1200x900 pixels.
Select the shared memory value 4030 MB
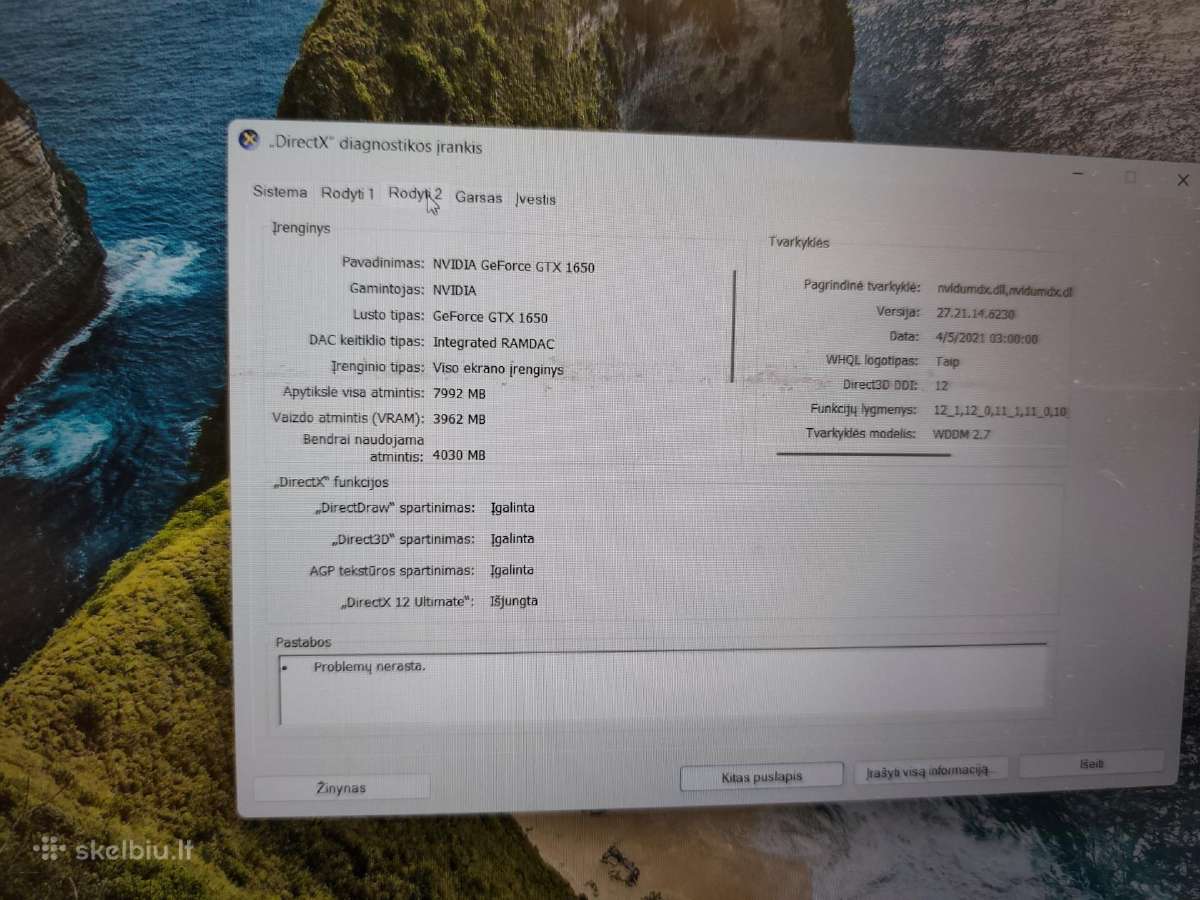(x=459, y=455)
